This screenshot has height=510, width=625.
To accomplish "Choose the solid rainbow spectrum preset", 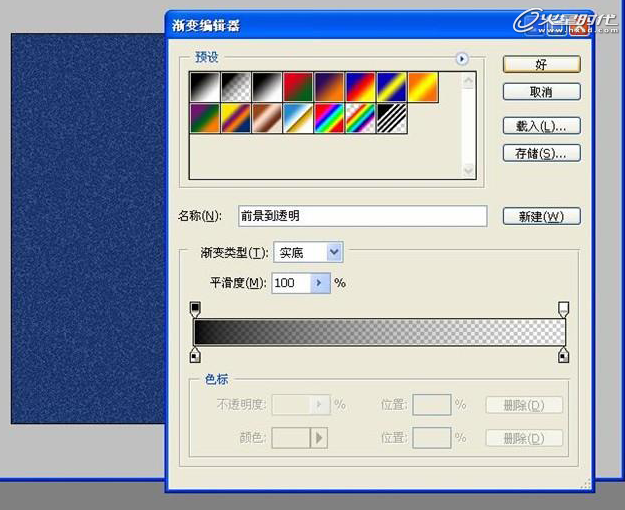I will pos(329,119).
